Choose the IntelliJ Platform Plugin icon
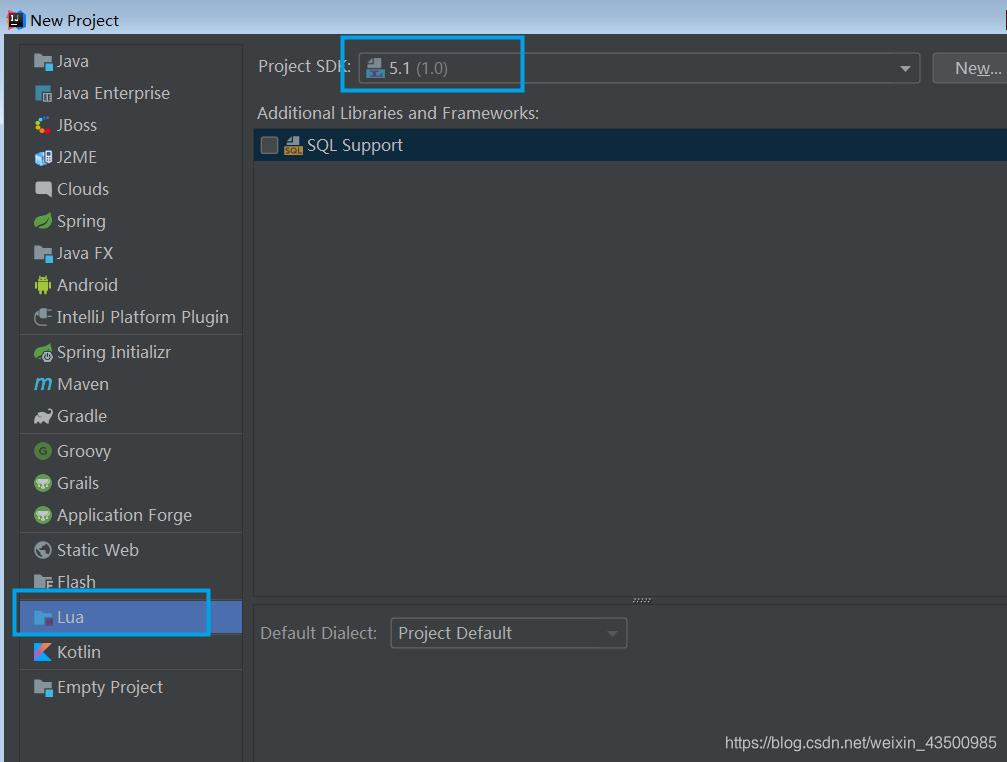Screen dimensions: 1007x762 click(43, 317)
